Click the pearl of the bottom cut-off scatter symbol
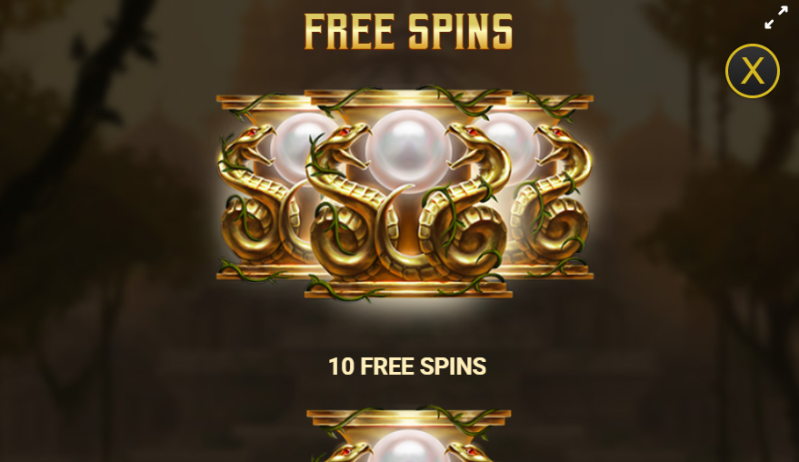Screen dimensions: 799x462 (408, 447)
